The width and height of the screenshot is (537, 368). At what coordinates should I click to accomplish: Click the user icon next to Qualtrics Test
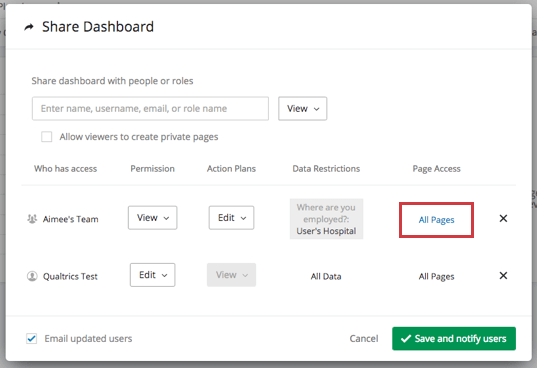pyautogui.click(x=32, y=276)
